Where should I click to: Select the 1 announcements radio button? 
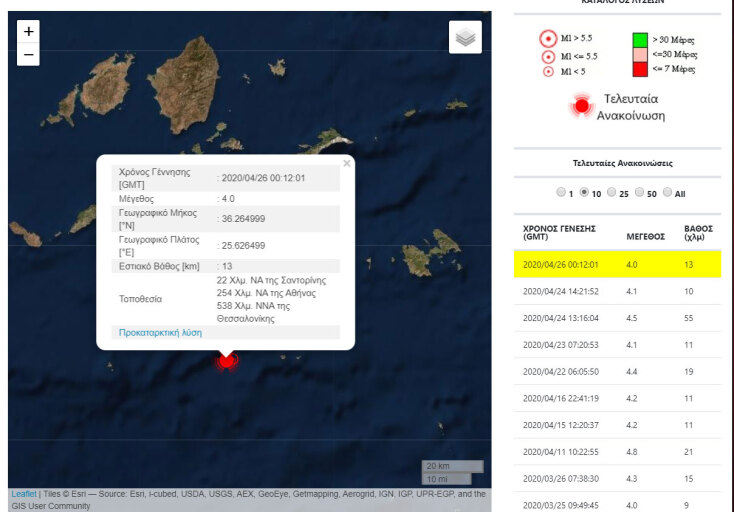560,193
